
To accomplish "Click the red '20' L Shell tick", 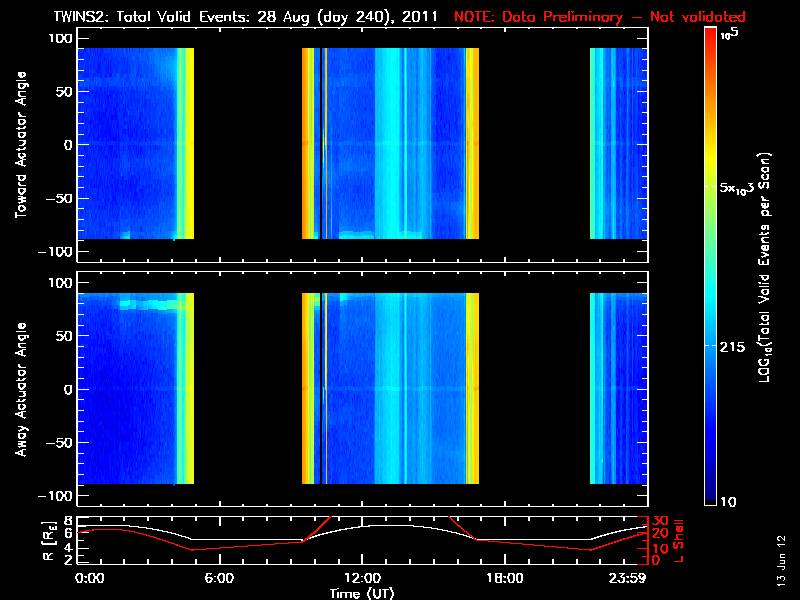I will click(661, 533).
